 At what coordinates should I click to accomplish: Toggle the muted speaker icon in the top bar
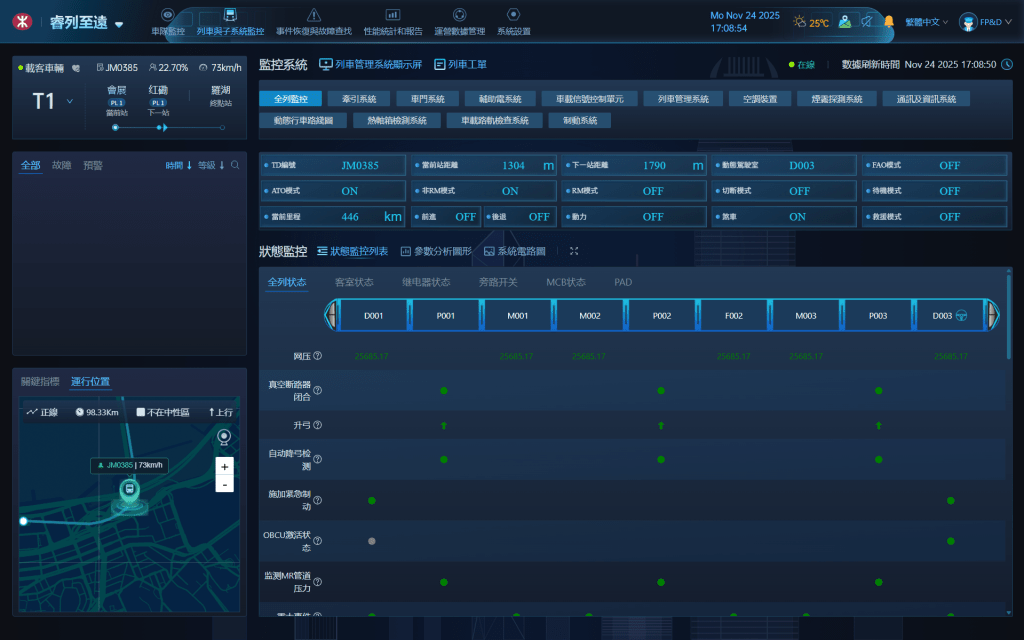click(868, 21)
